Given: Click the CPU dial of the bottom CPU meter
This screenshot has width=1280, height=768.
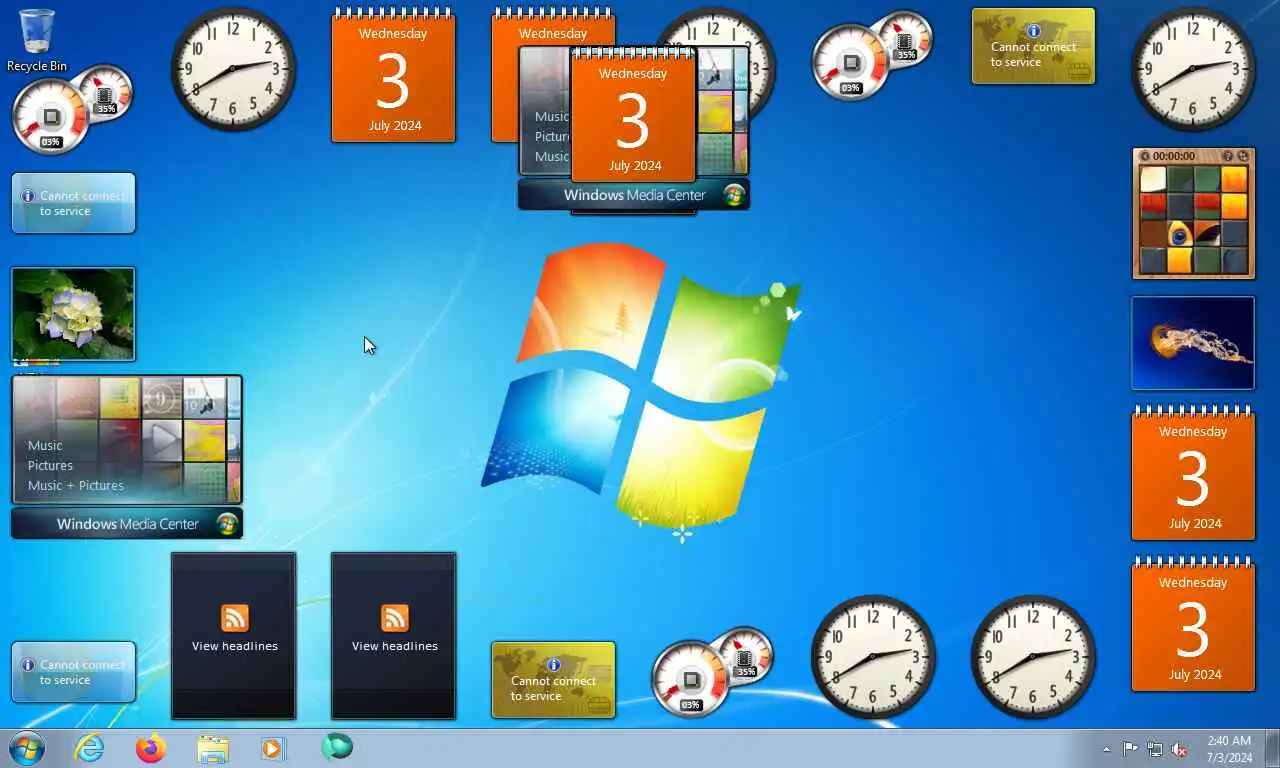Looking at the screenshot, I should click(x=690, y=679).
